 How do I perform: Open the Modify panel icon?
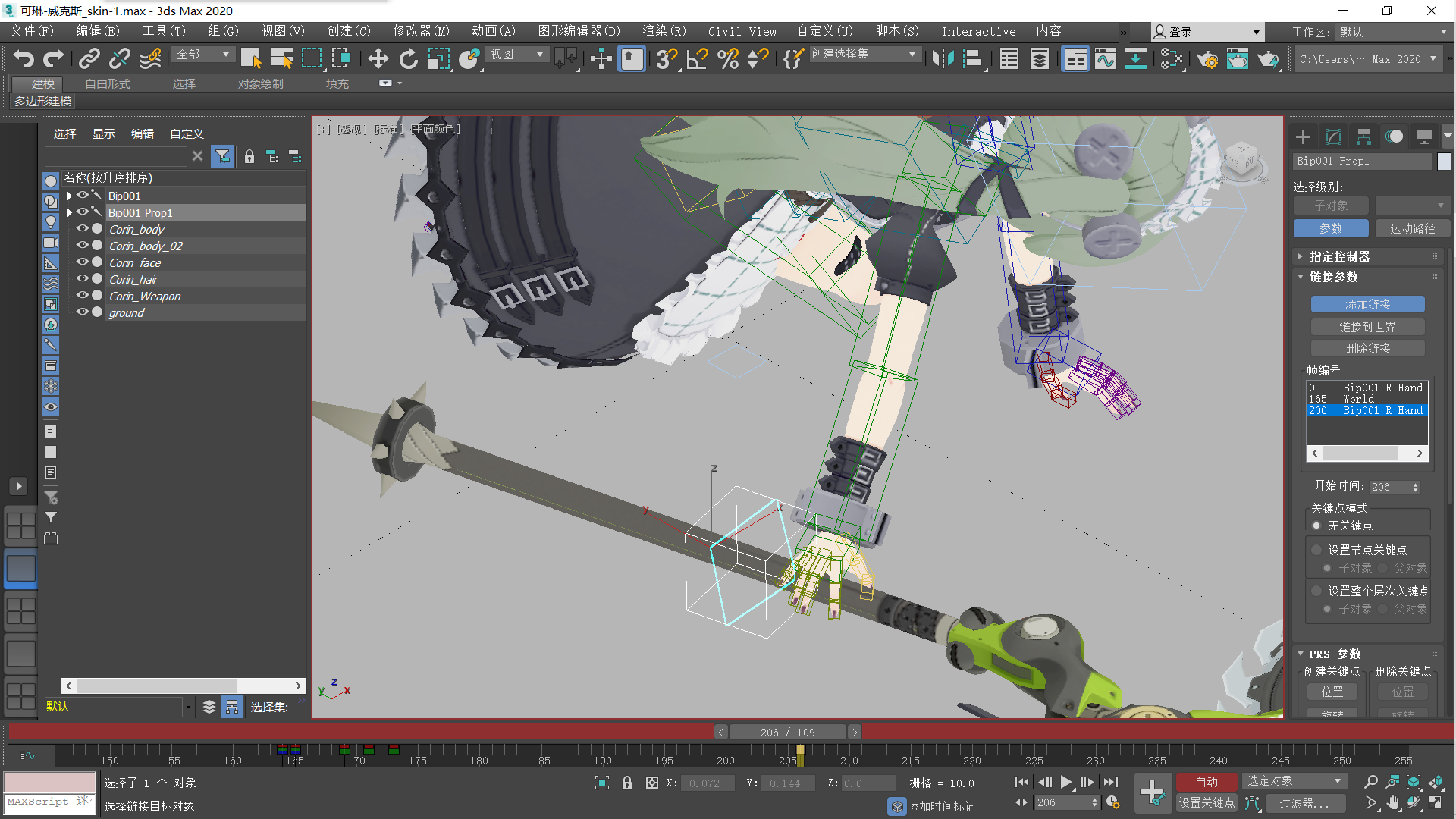point(1333,136)
